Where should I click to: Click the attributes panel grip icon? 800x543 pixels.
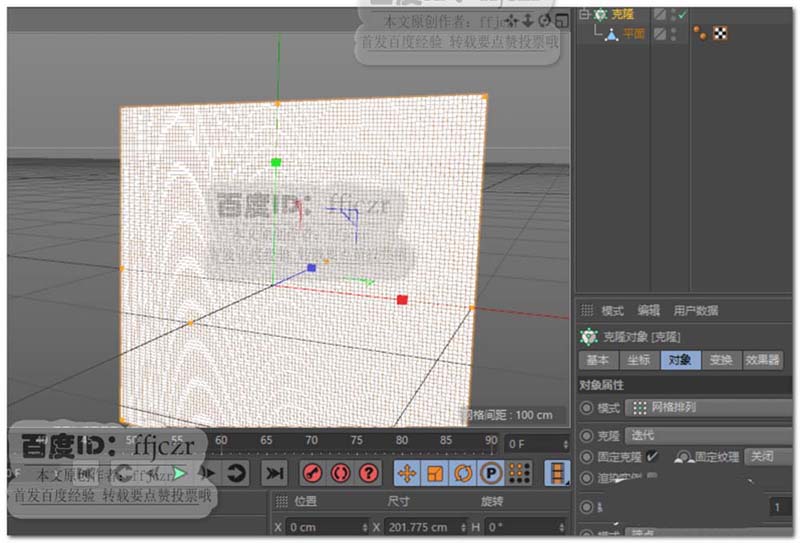pyautogui.click(x=587, y=310)
